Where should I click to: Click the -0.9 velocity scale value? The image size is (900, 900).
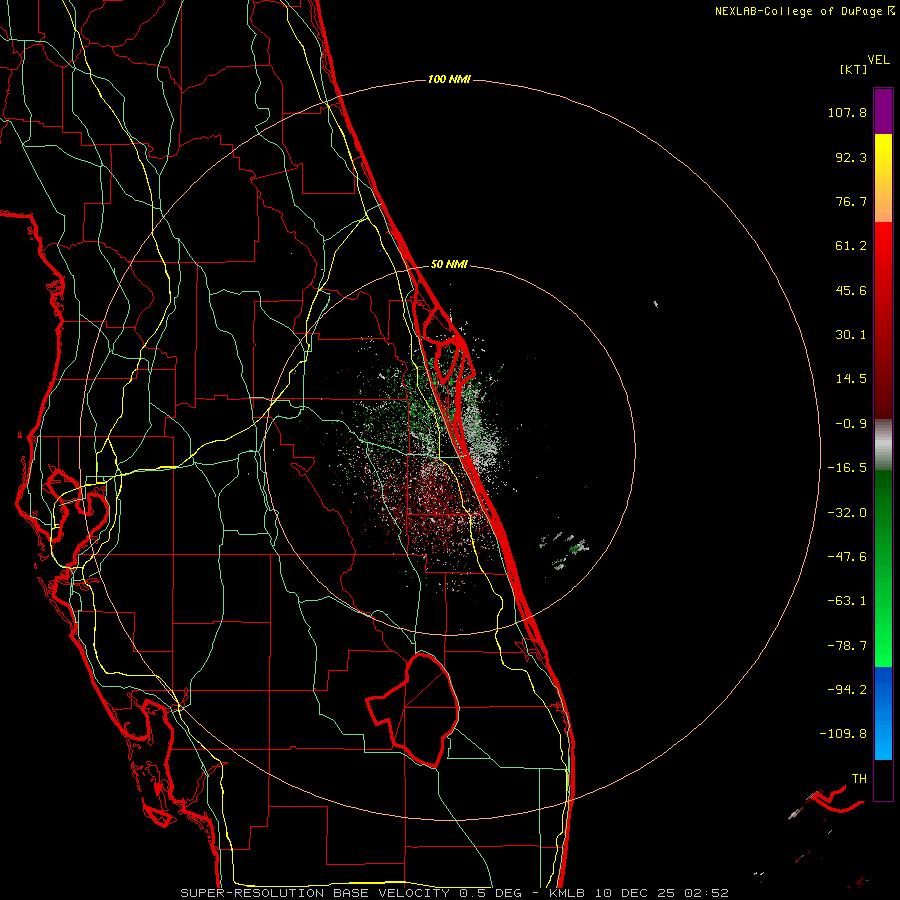[x=851, y=424]
